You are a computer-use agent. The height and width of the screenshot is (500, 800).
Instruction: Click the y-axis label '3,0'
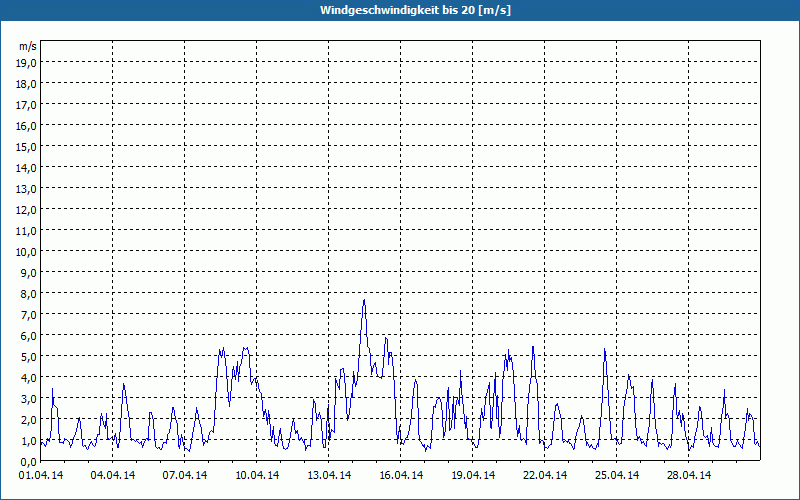click(x=29, y=399)
